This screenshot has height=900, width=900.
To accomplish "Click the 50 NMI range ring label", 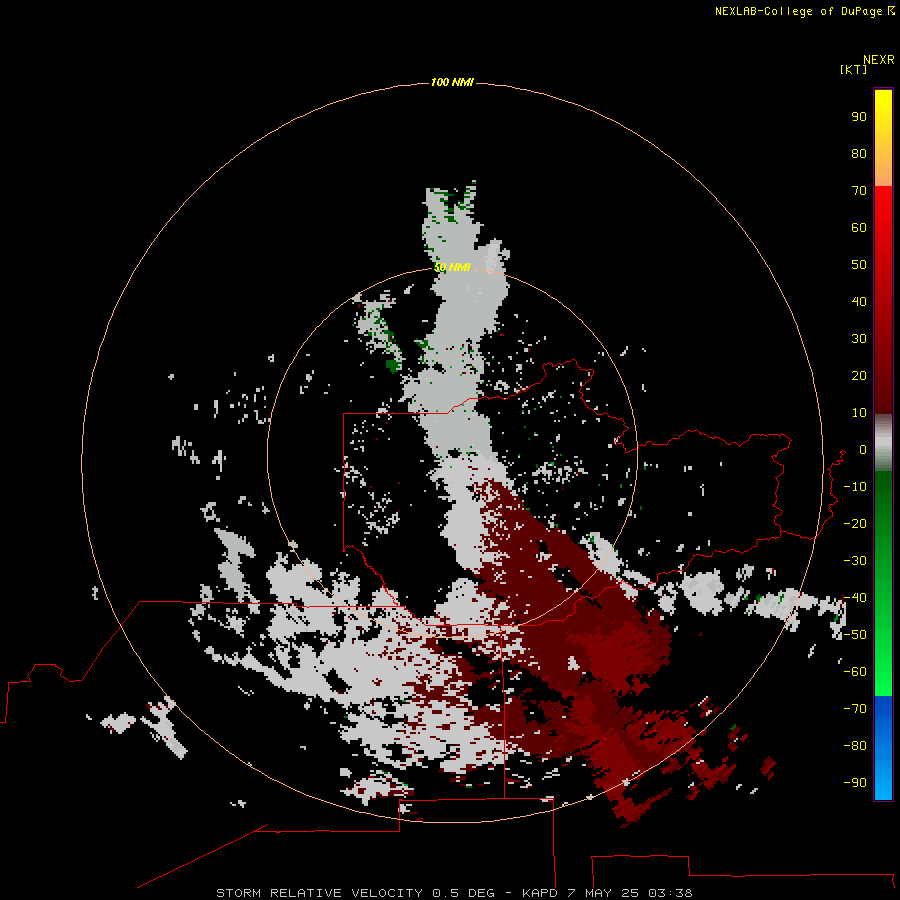I will pyautogui.click(x=452, y=267).
